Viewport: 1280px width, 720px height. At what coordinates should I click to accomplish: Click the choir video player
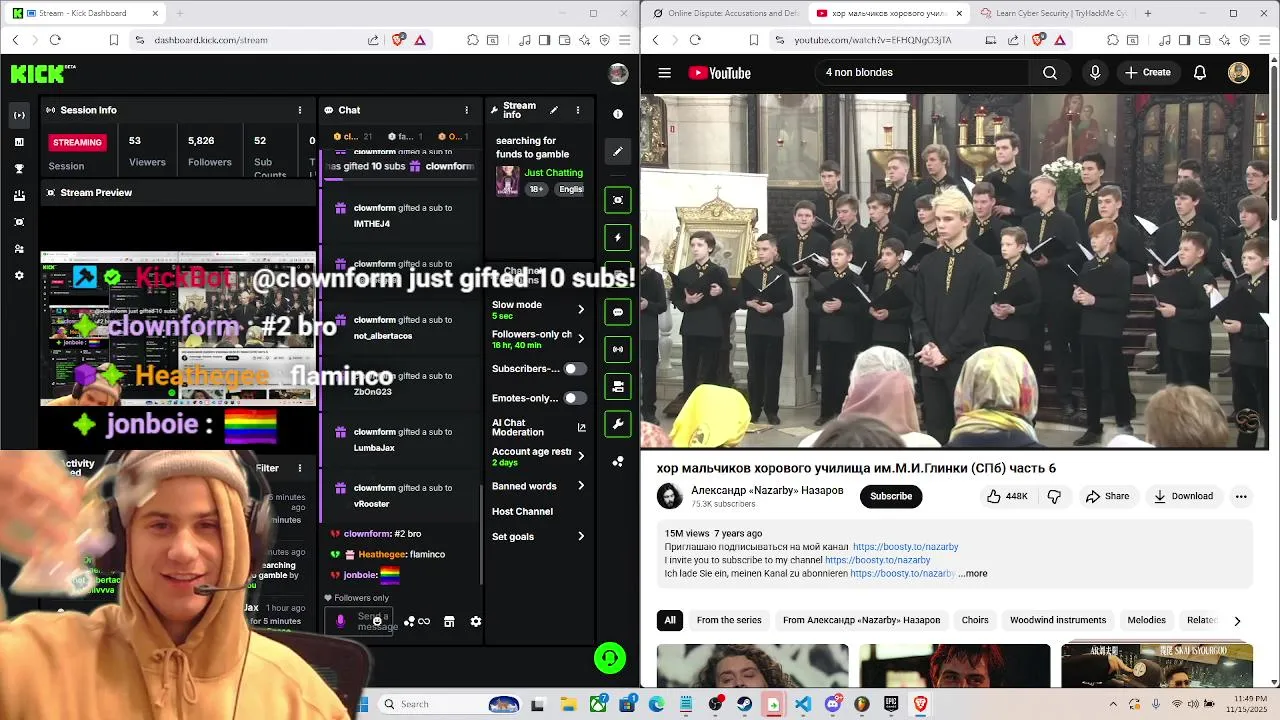click(954, 271)
